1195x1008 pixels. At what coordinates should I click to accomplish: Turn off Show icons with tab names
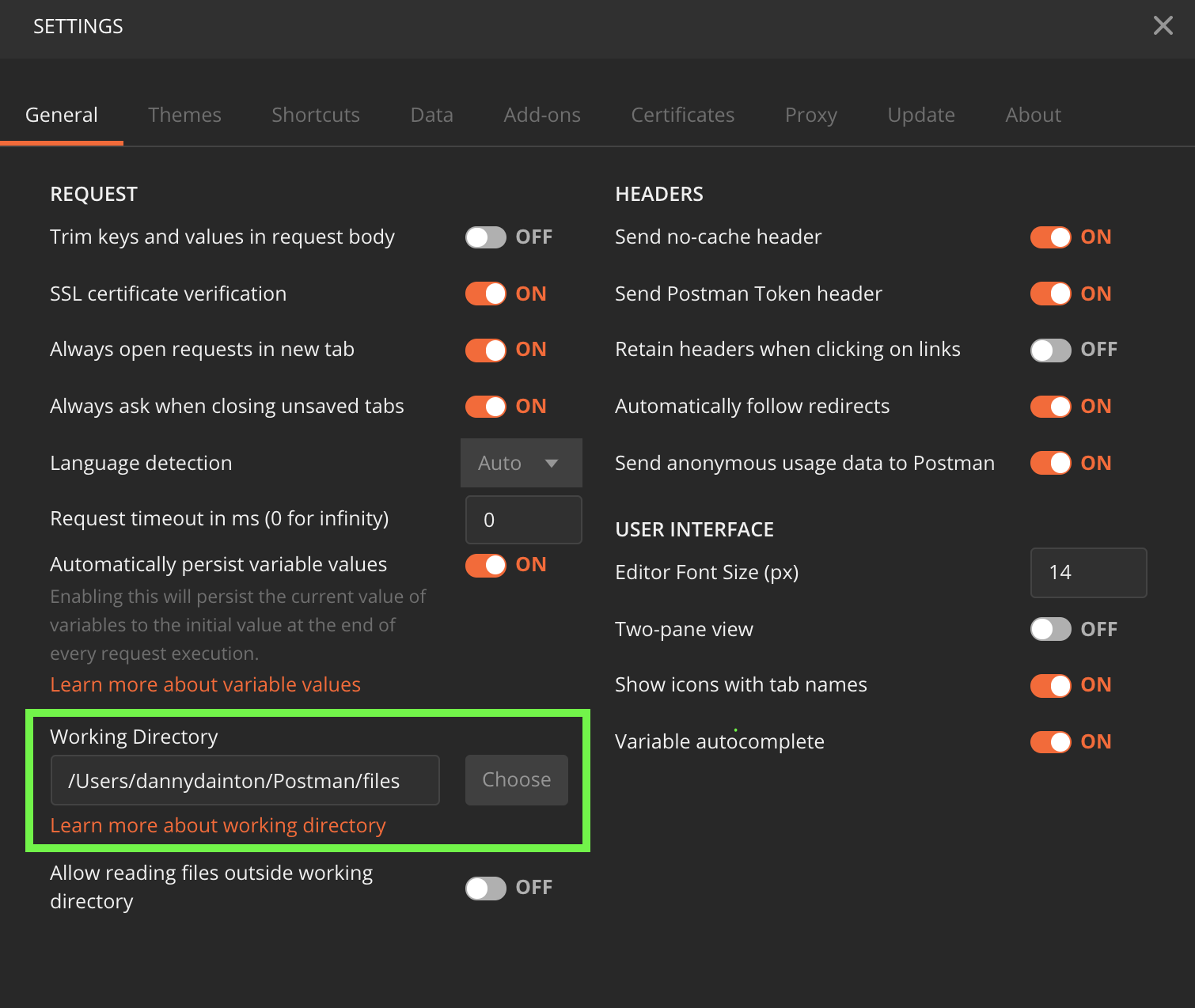[x=1051, y=685]
